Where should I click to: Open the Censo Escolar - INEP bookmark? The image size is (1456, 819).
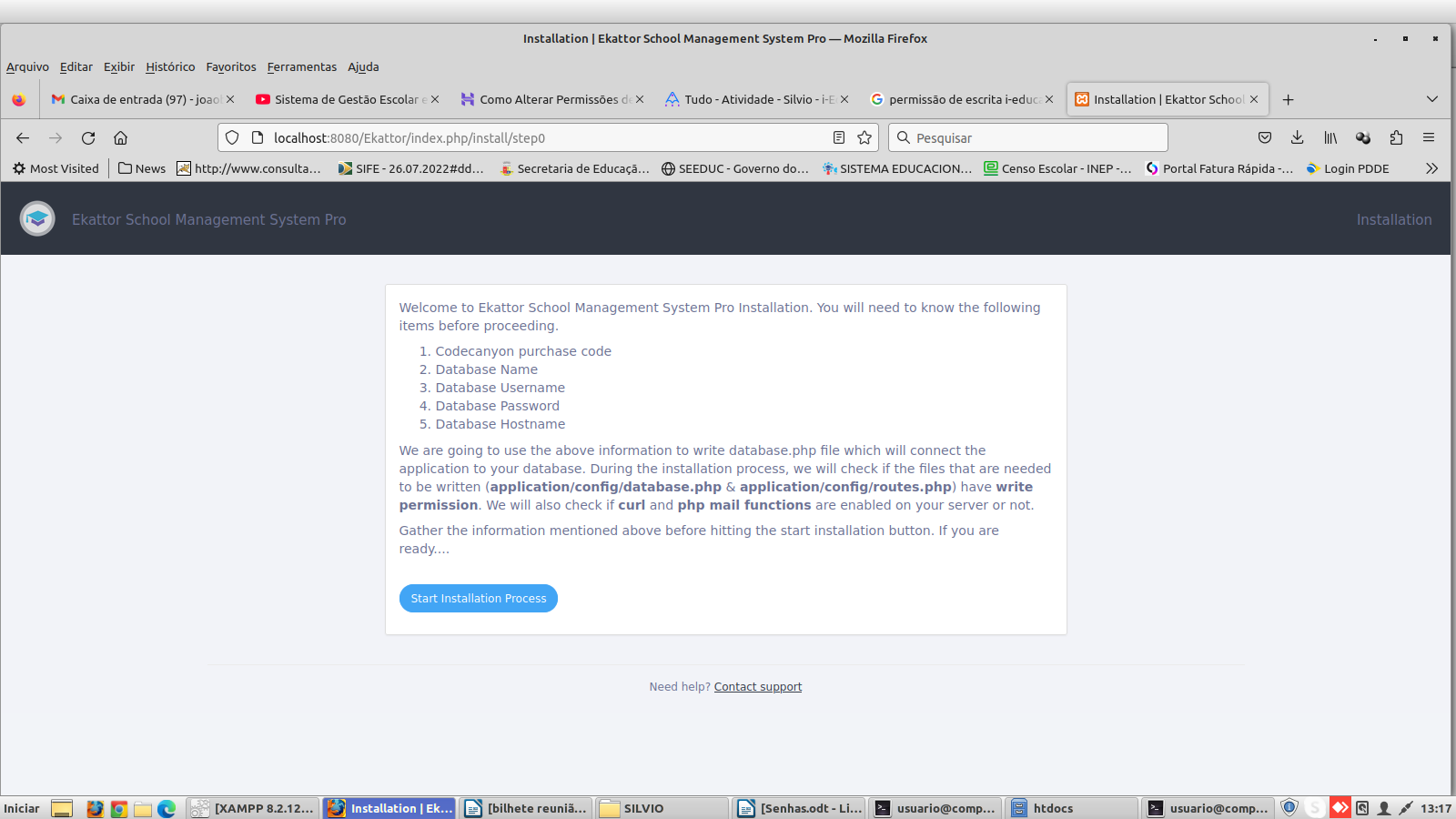(x=1057, y=168)
